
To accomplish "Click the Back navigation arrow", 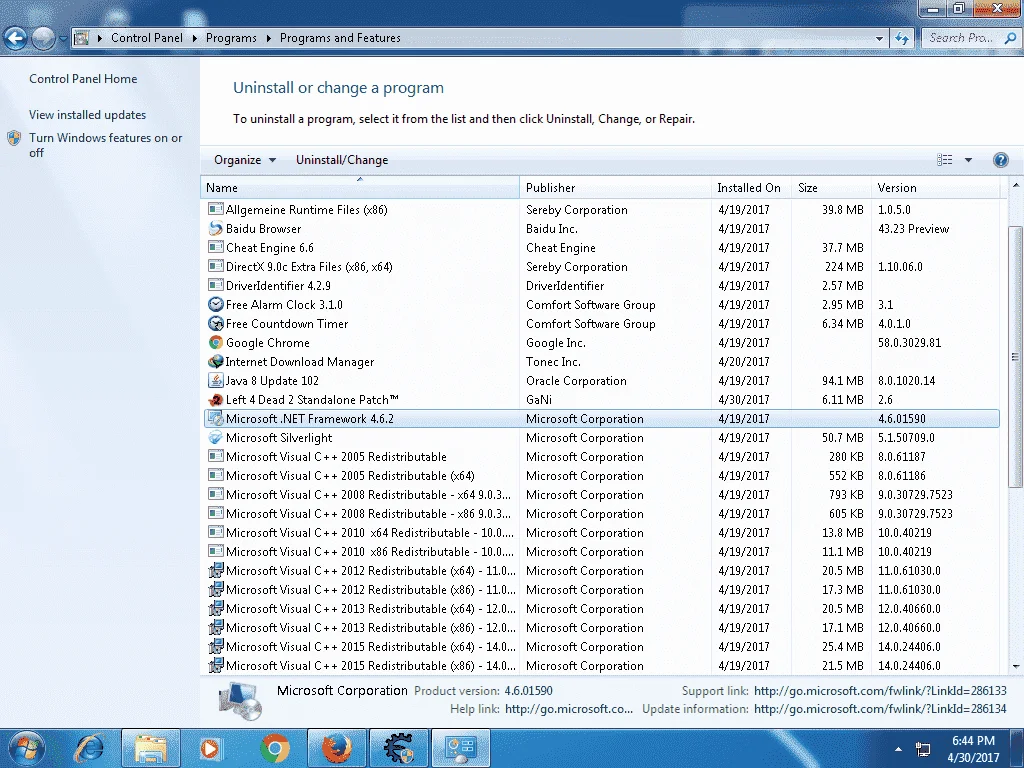I will (16, 38).
